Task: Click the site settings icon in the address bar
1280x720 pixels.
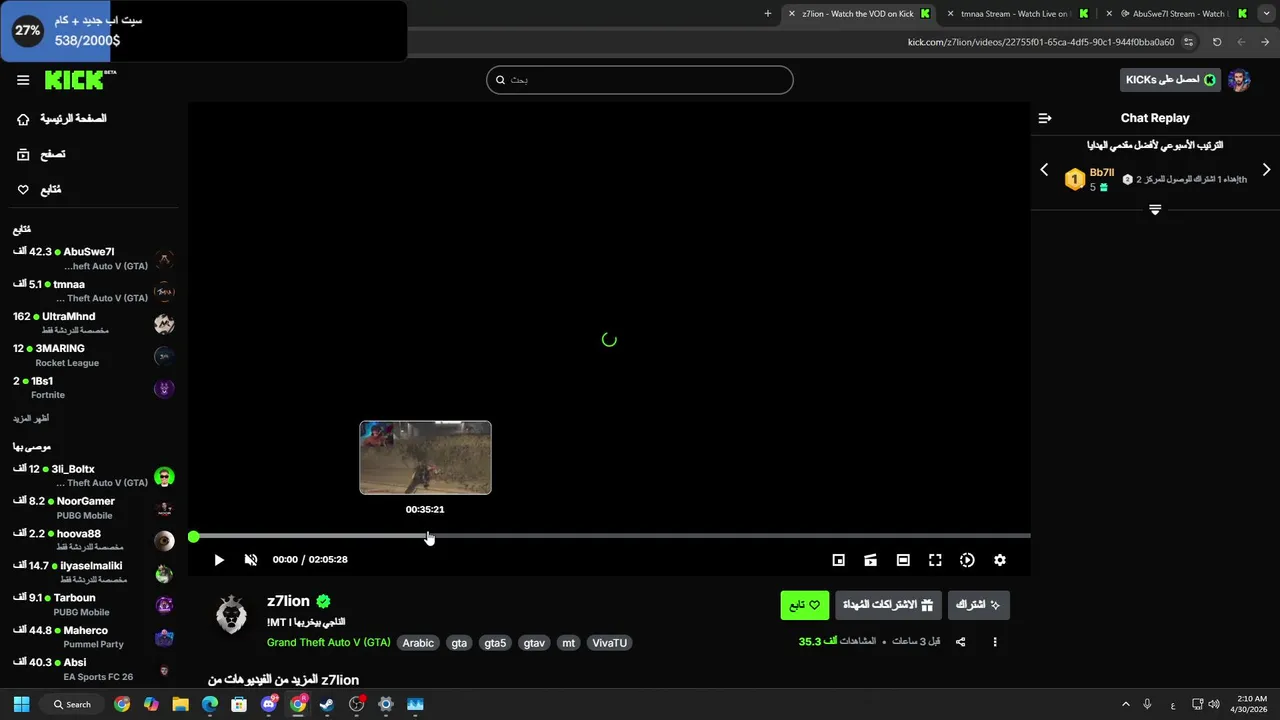Action: point(1189,42)
